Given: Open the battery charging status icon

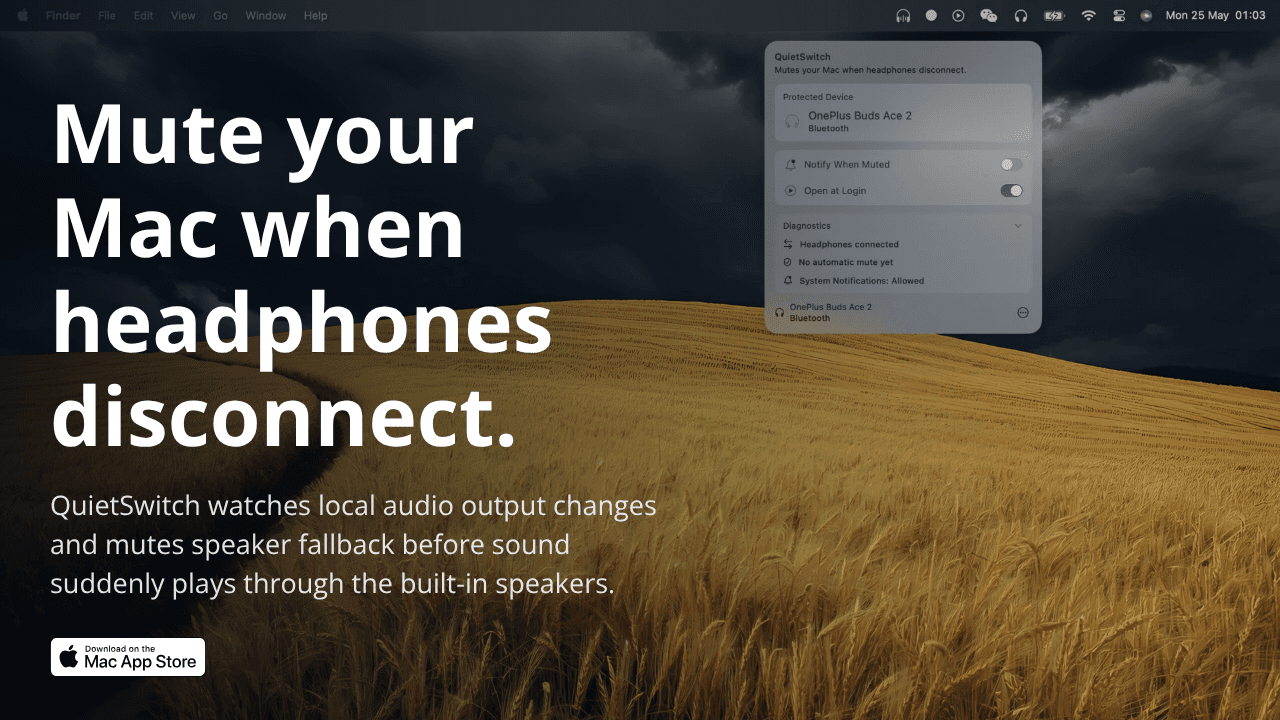Looking at the screenshot, I should point(1054,16).
